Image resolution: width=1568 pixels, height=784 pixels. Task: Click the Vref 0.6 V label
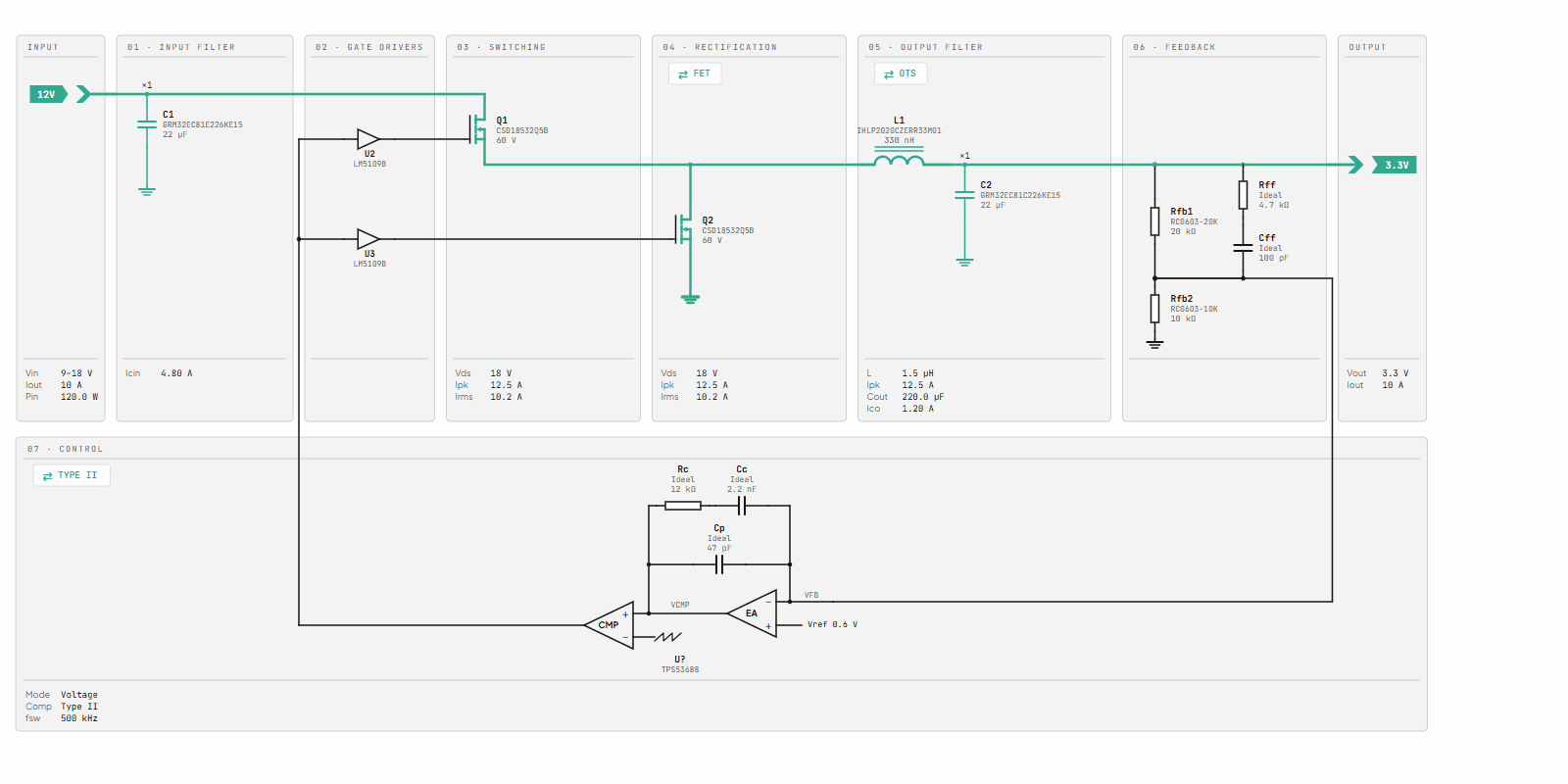832,624
